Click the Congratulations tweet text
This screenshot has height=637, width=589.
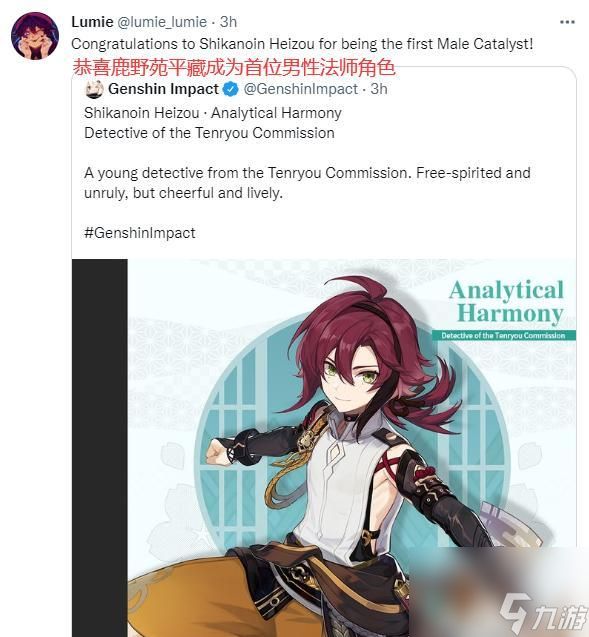(302, 44)
